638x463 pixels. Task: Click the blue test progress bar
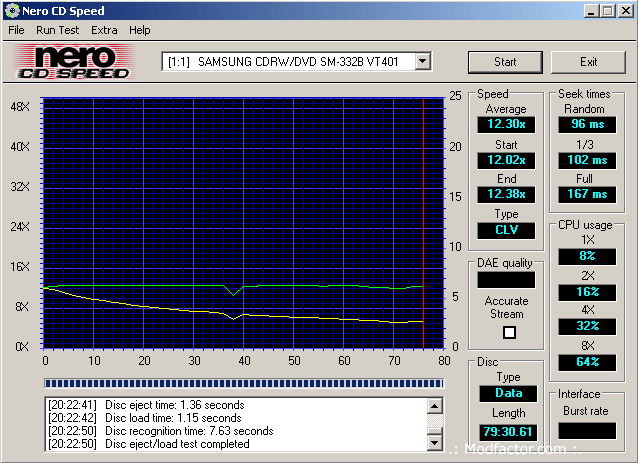pos(246,383)
